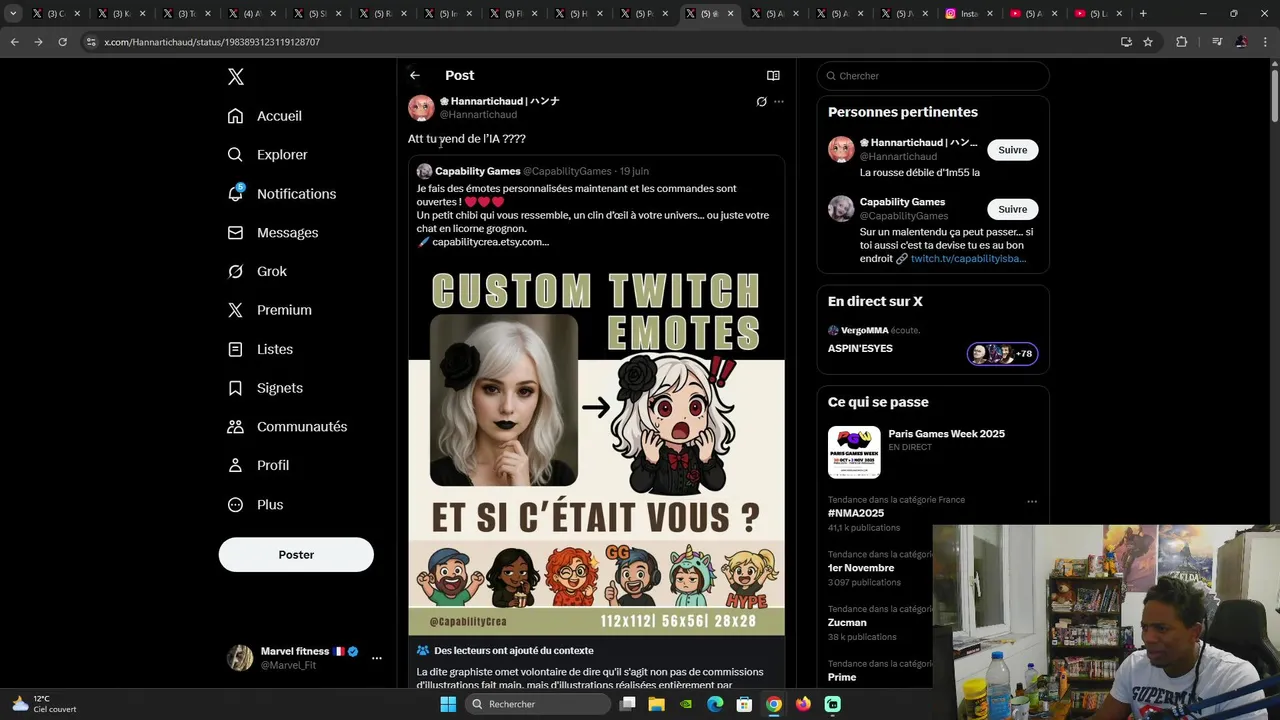Open twitch.tv/capabilitysba link

968,259
